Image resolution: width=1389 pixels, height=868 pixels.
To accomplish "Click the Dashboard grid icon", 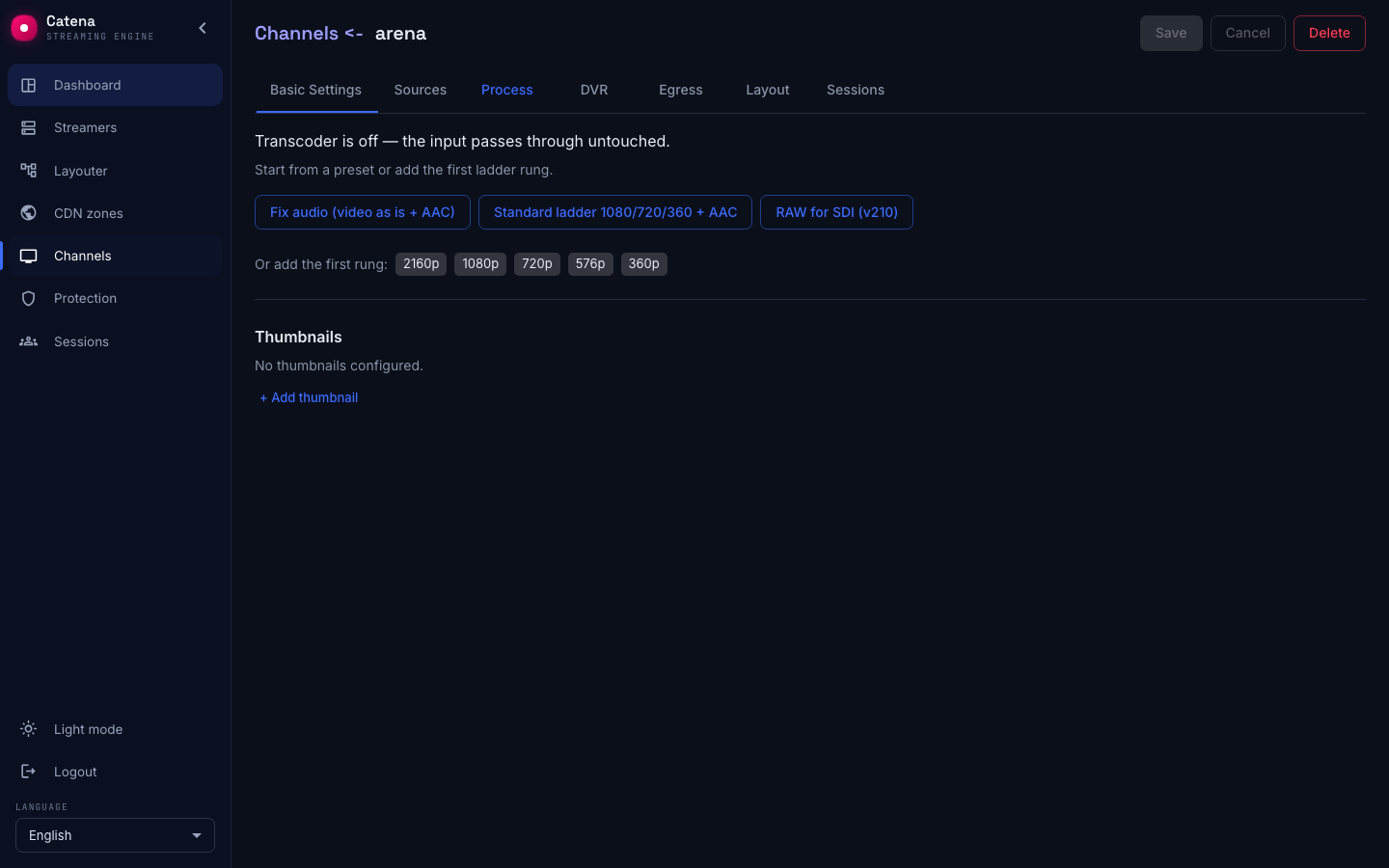I will (29, 85).
